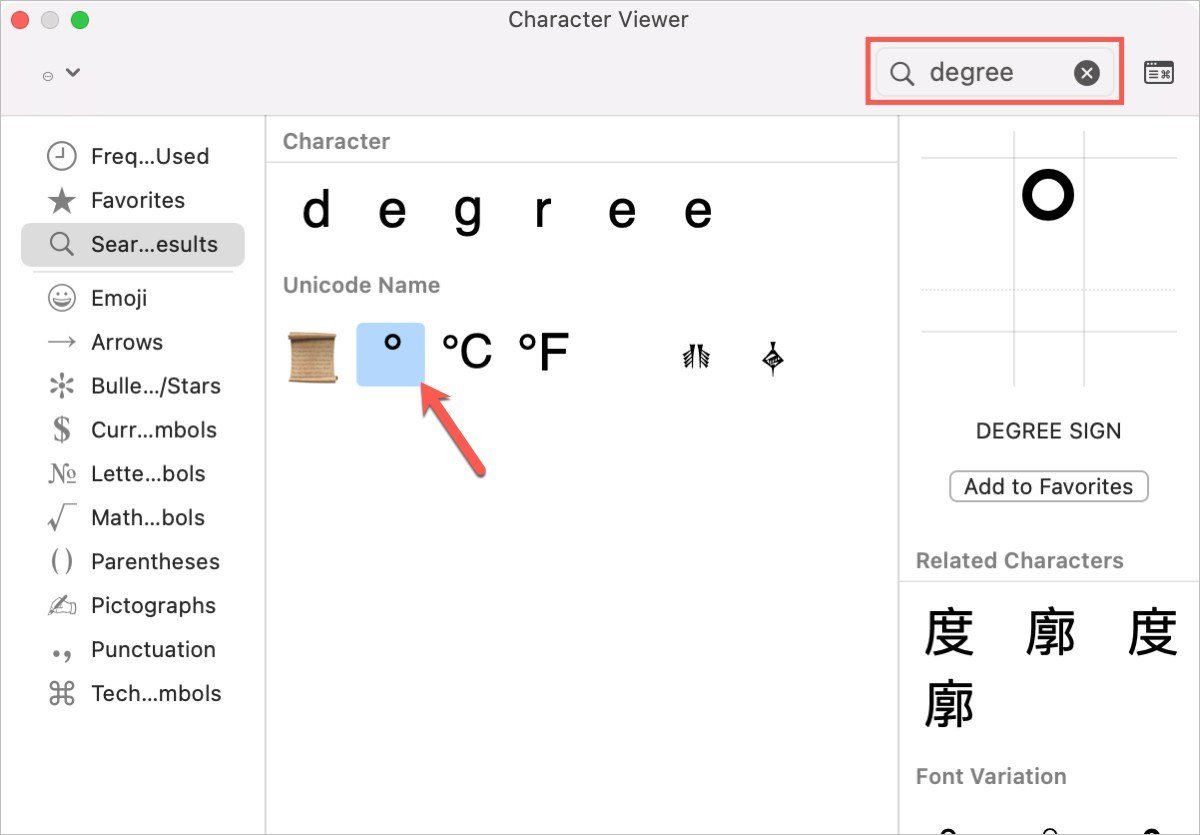Image resolution: width=1200 pixels, height=835 pixels.
Task: Open the Punctuation category
Action: tap(132, 650)
